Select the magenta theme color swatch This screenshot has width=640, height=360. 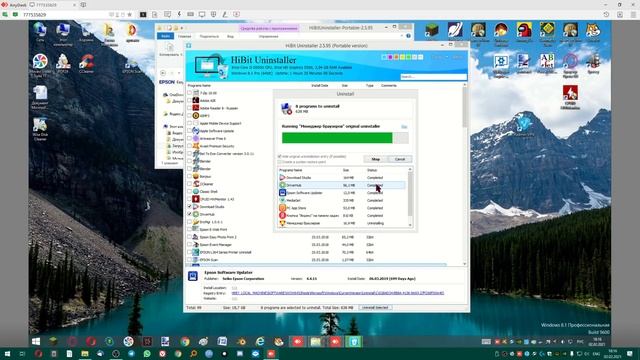(x=390, y=57)
